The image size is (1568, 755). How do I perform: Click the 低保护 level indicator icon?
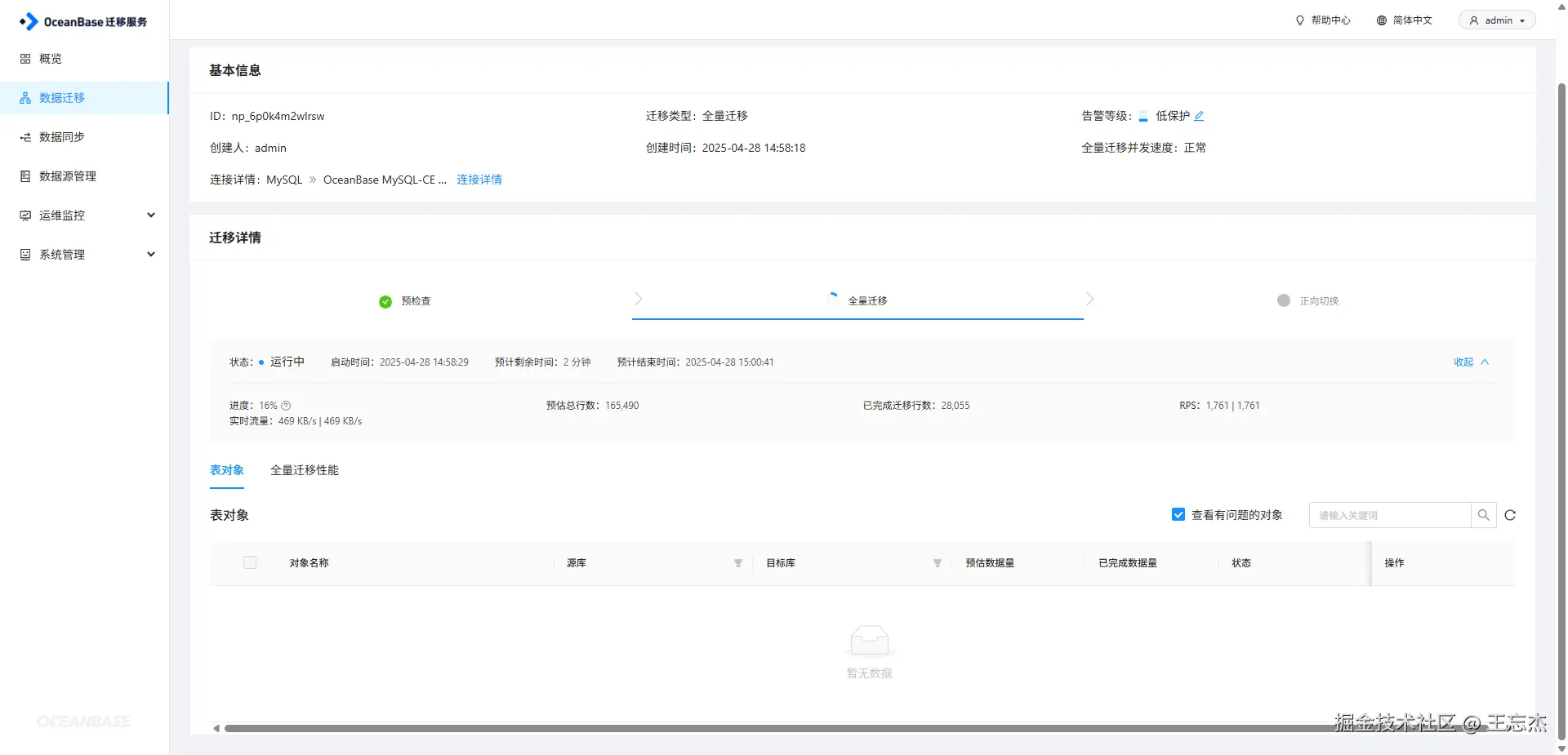point(1143,116)
